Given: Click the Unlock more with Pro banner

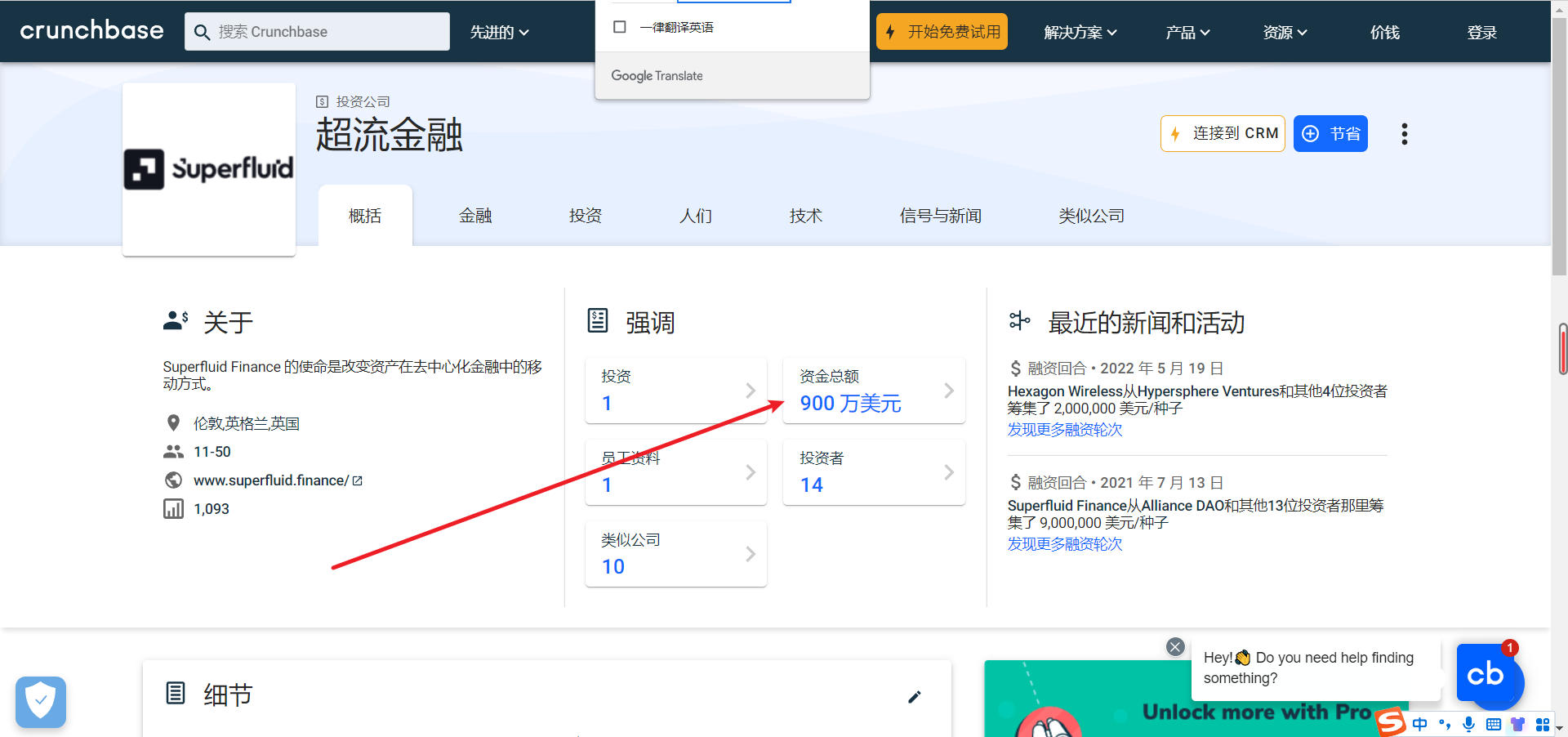Looking at the screenshot, I should pyautogui.click(x=1196, y=699).
